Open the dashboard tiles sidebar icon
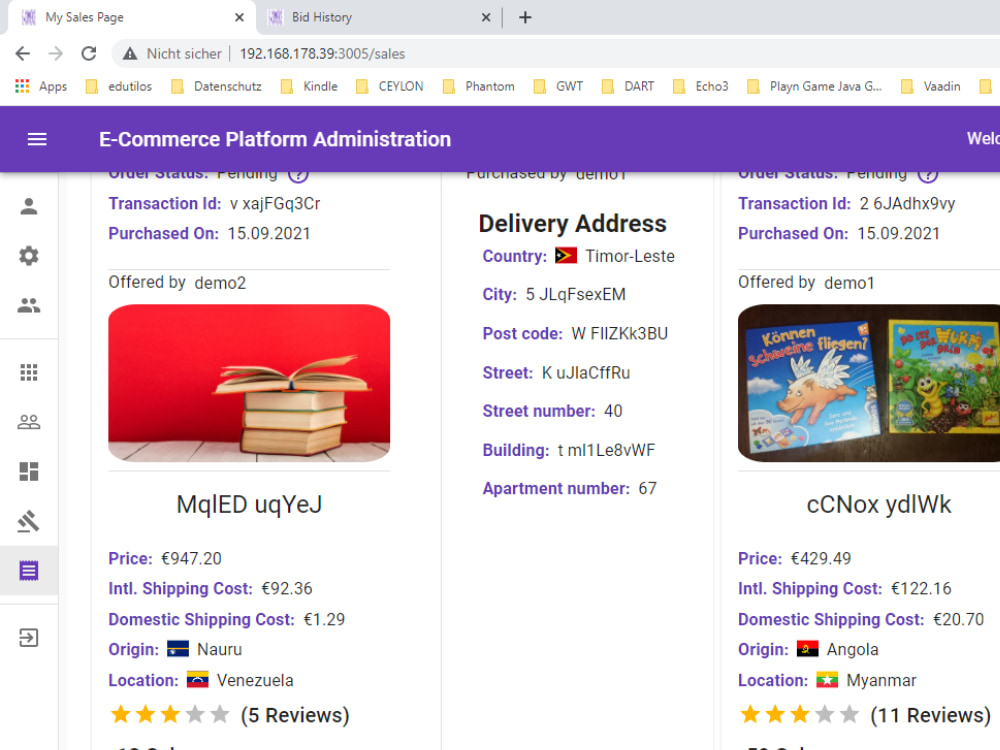 [x=29, y=471]
